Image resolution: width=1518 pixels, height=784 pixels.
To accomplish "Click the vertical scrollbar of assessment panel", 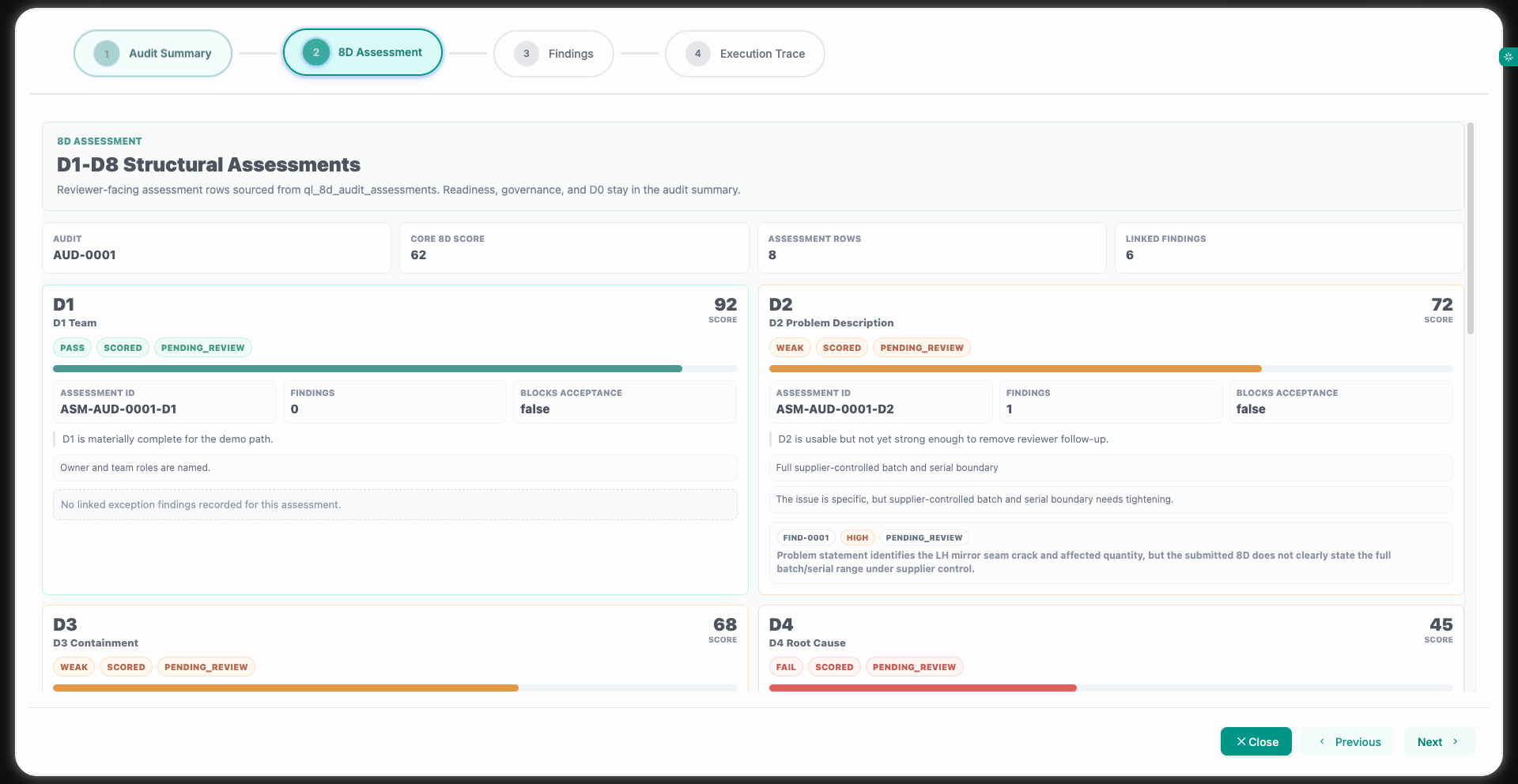I will click(x=1471, y=228).
